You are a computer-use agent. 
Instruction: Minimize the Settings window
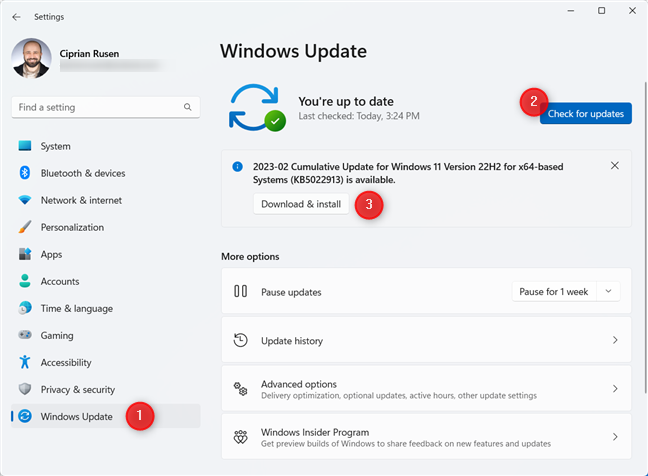(x=571, y=11)
